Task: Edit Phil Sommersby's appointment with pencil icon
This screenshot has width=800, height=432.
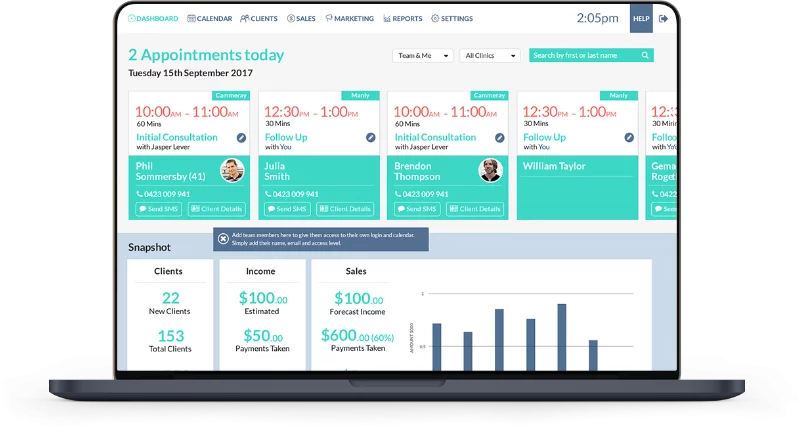Action: [x=241, y=138]
